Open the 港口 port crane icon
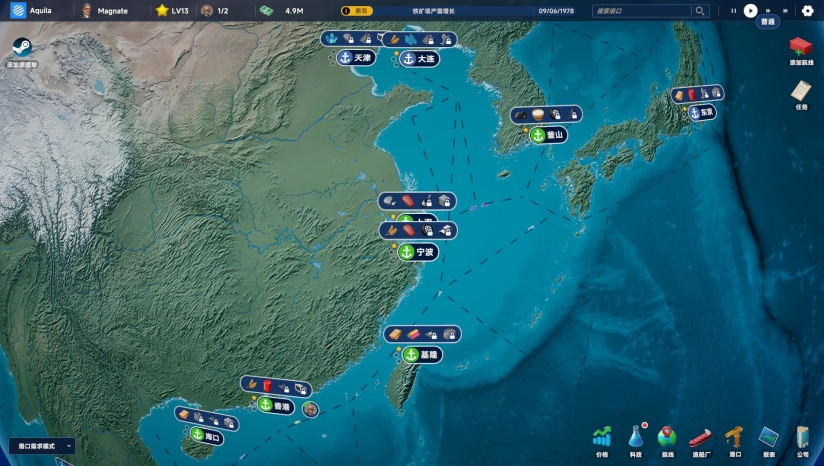This screenshot has height=466, width=824. [735, 437]
